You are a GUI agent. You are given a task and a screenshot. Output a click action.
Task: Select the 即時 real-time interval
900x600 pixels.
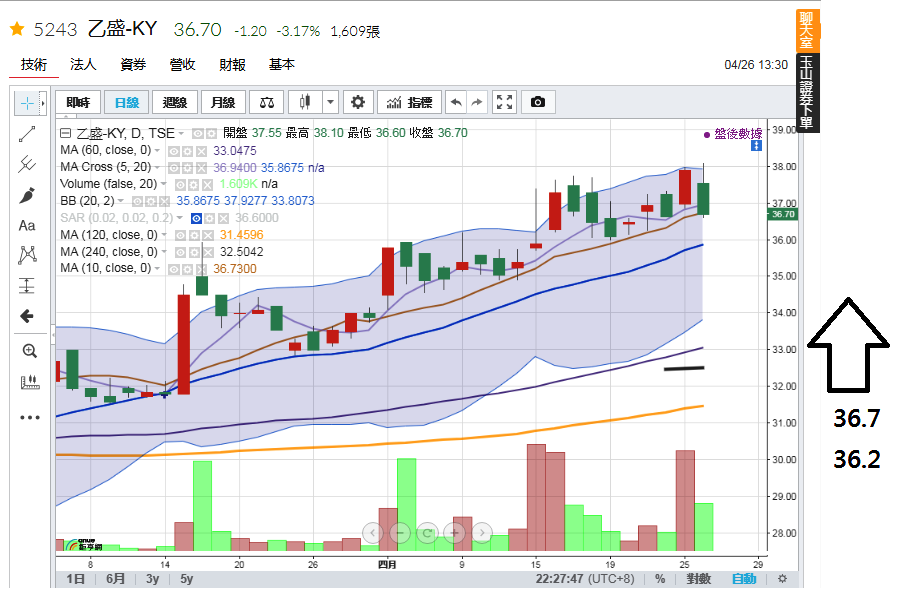pos(78,102)
